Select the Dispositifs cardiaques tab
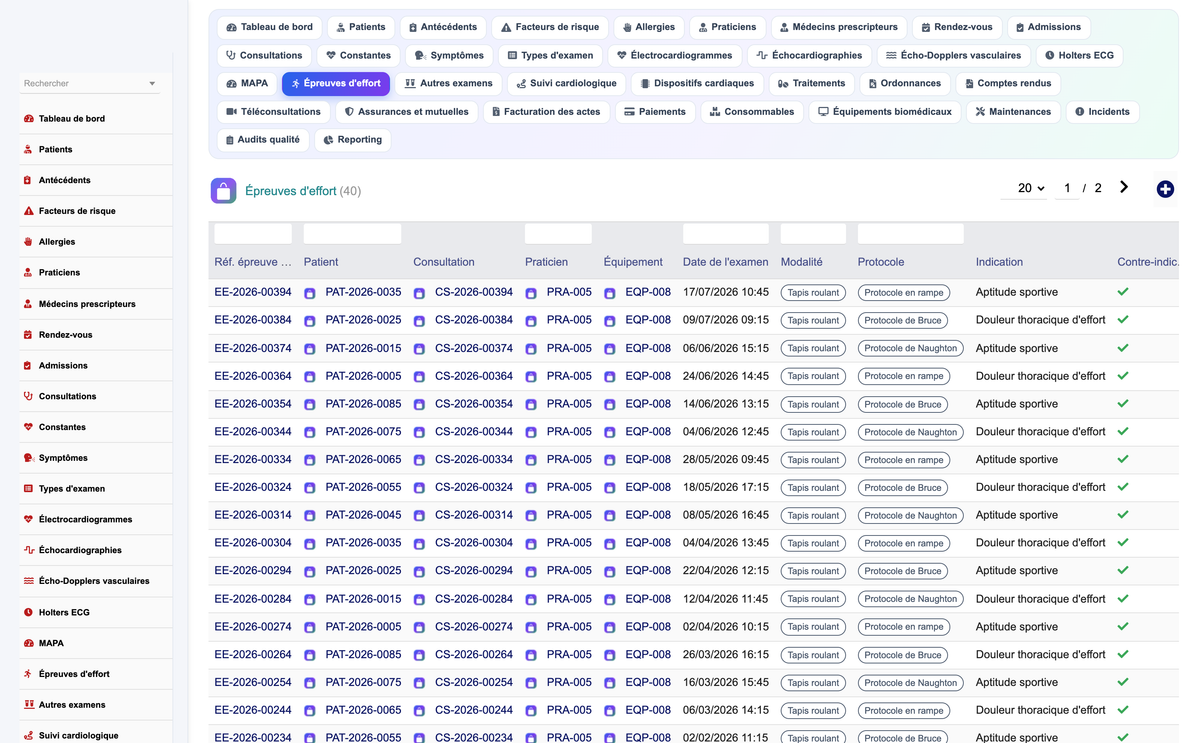This screenshot has width=1200, height=743. pos(699,83)
